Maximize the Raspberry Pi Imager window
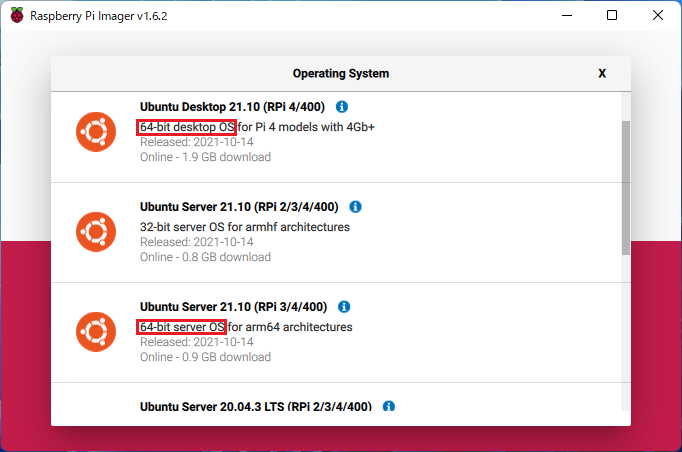This screenshot has height=452, width=682. point(612,16)
